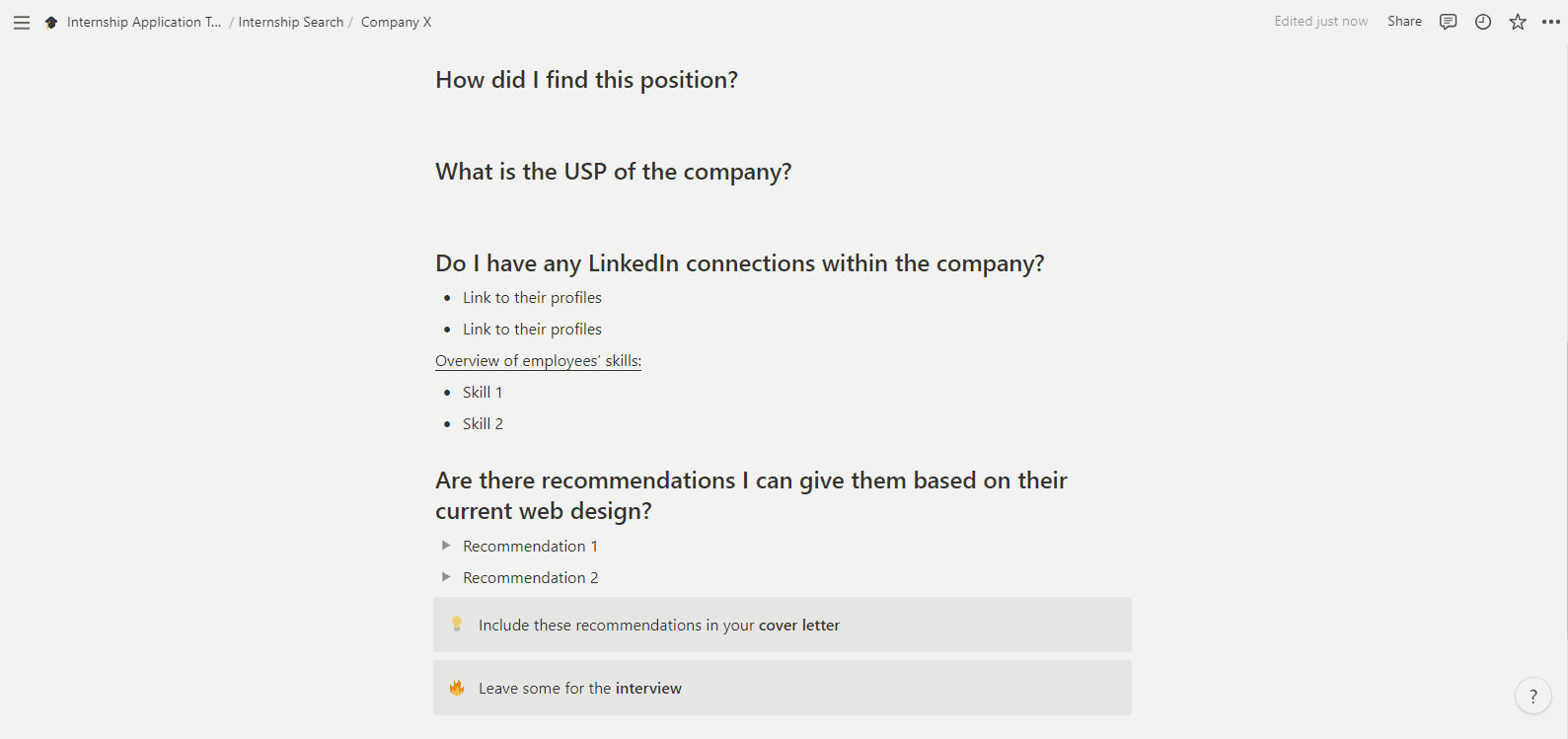
Task: Open the help question mark button
Action: (1532, 696)
